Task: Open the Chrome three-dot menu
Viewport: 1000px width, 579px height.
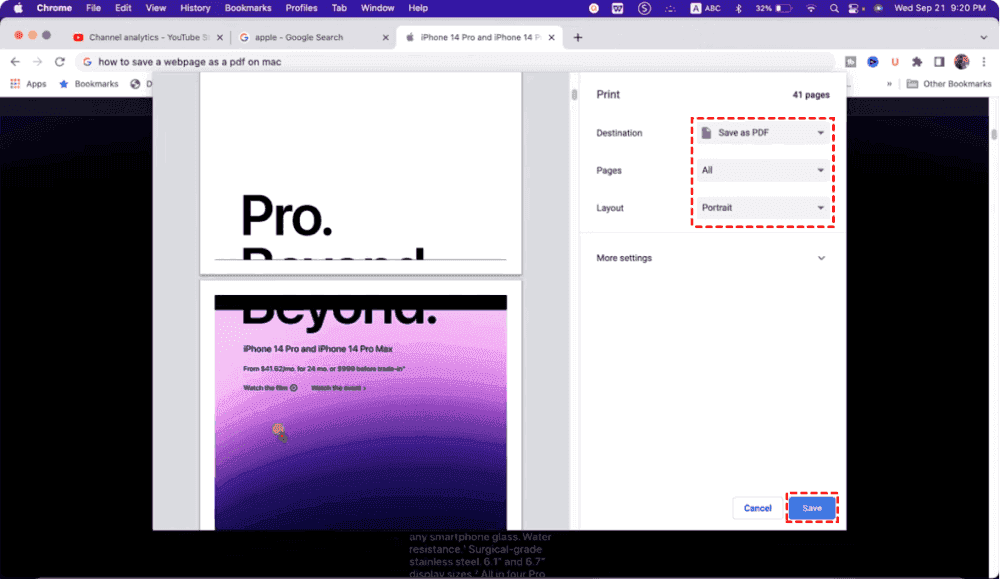Action: [x=984, y=62]
